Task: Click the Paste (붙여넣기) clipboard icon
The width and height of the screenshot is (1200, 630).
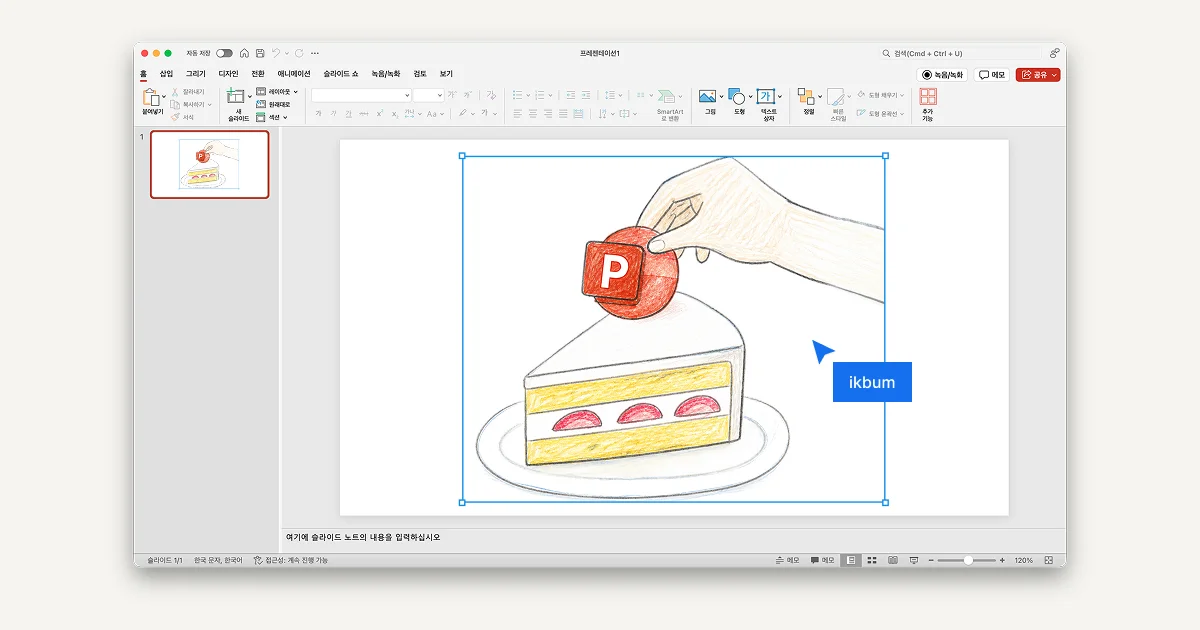Action: pyautogui.click(x=151, y=97)
